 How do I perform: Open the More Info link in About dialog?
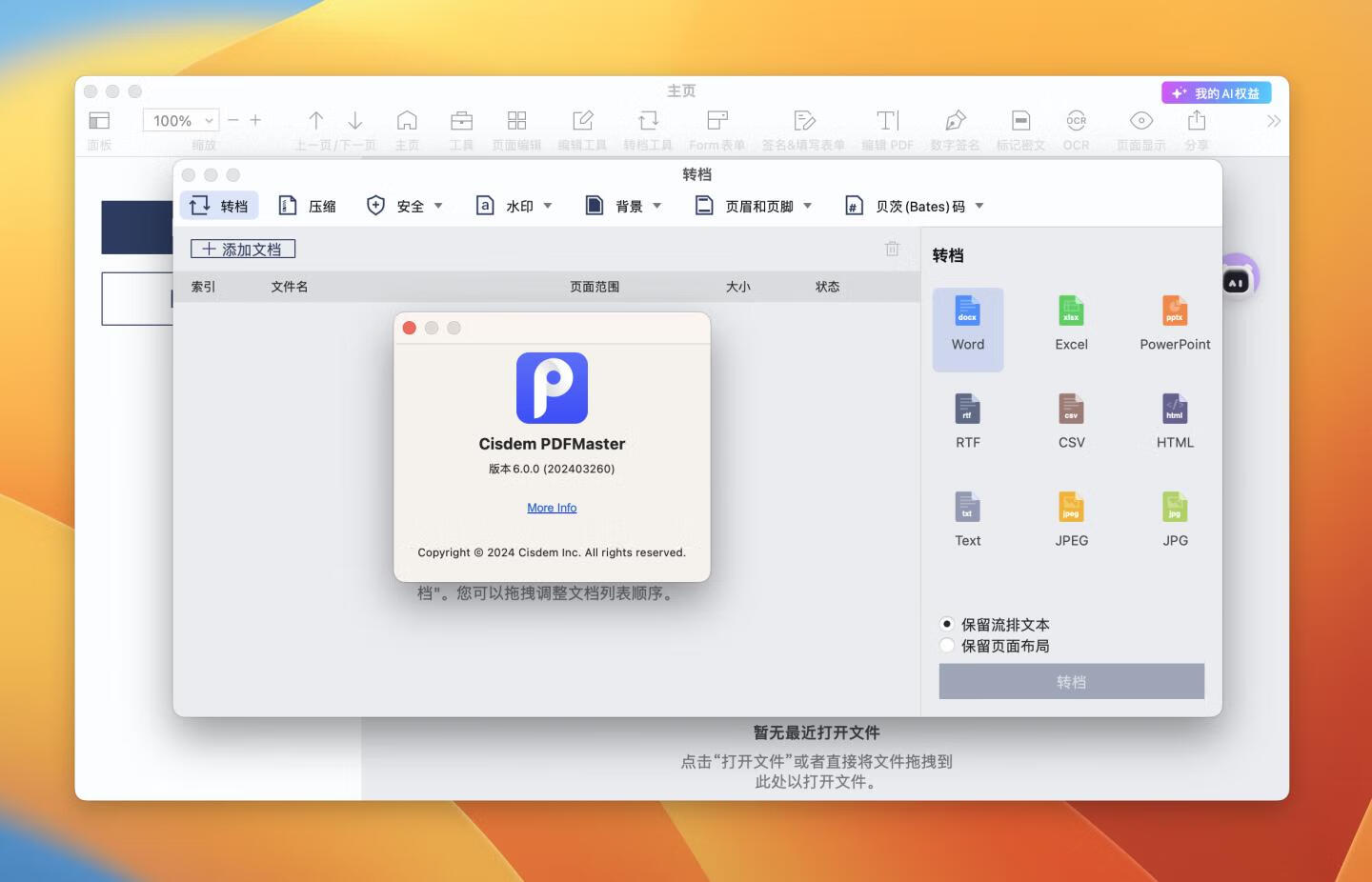[552, 508]
